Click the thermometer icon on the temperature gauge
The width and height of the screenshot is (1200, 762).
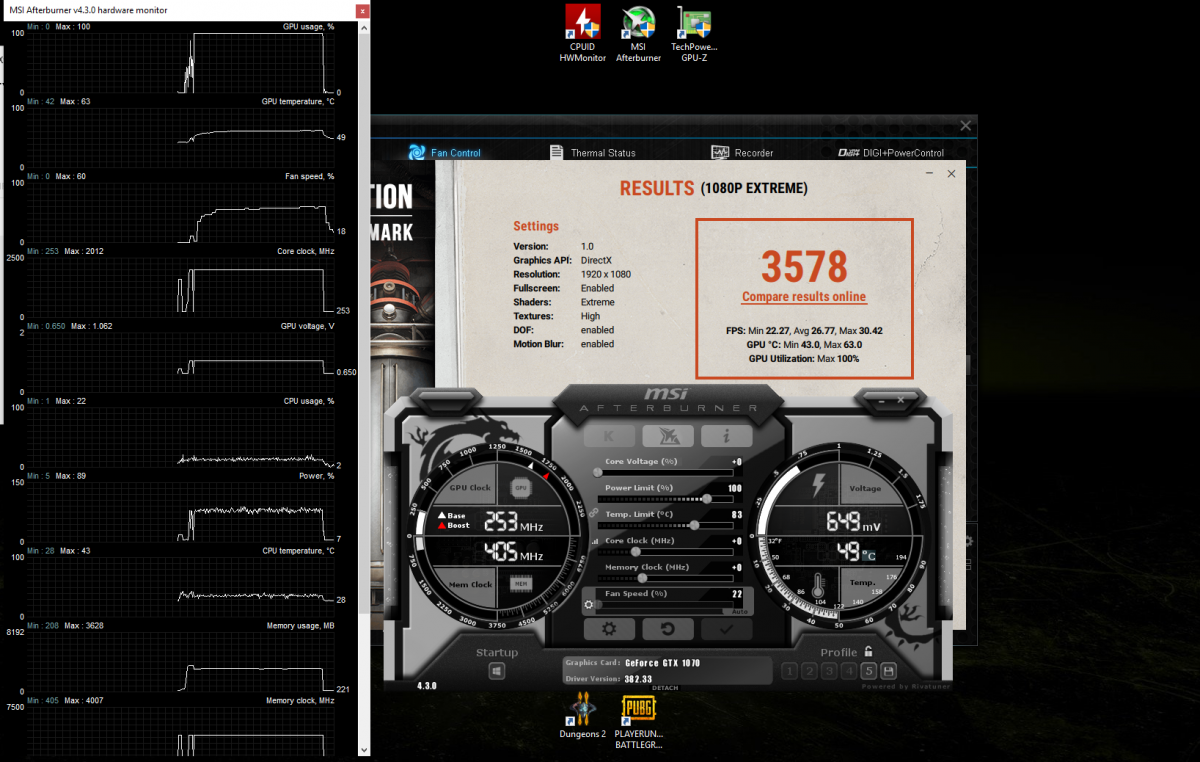(x=818, y=585)
